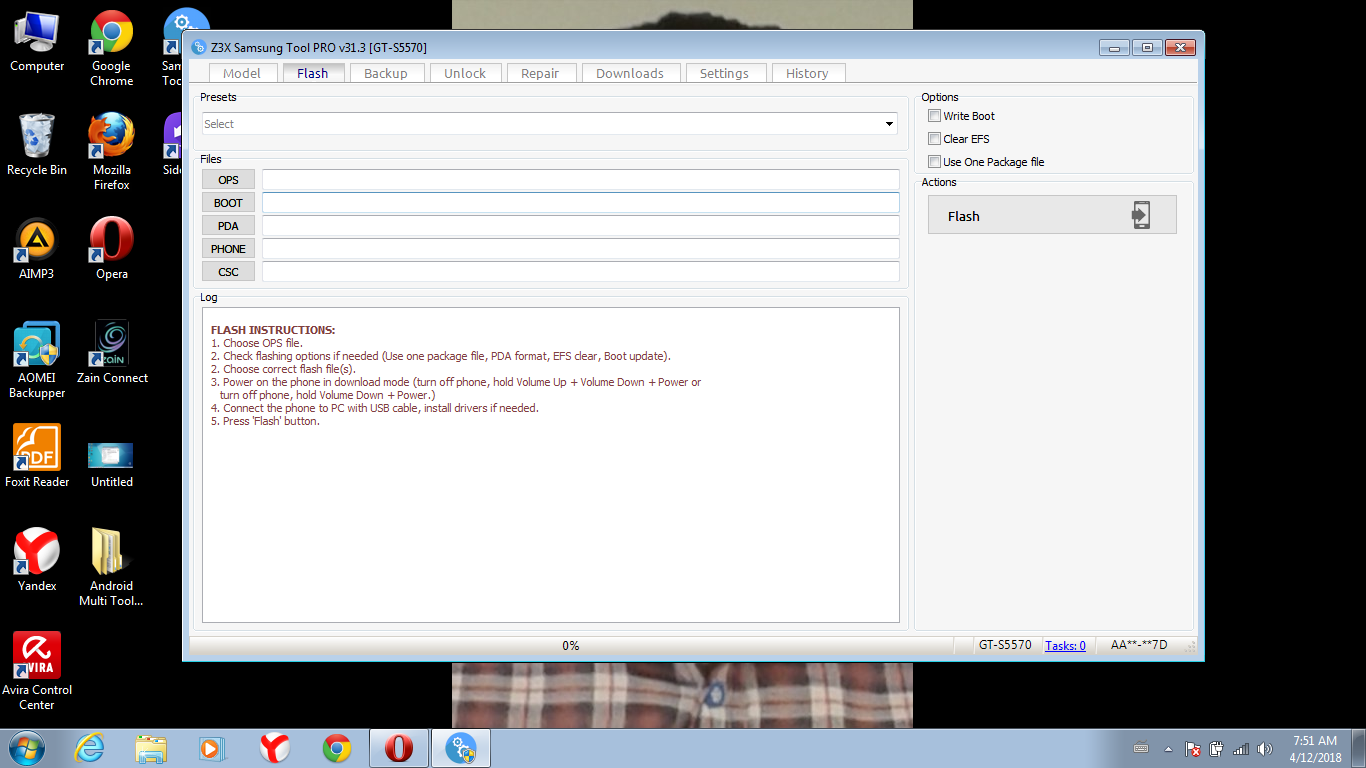Click the GT-S5570 status bar entry

click(x=1005, y=646)
